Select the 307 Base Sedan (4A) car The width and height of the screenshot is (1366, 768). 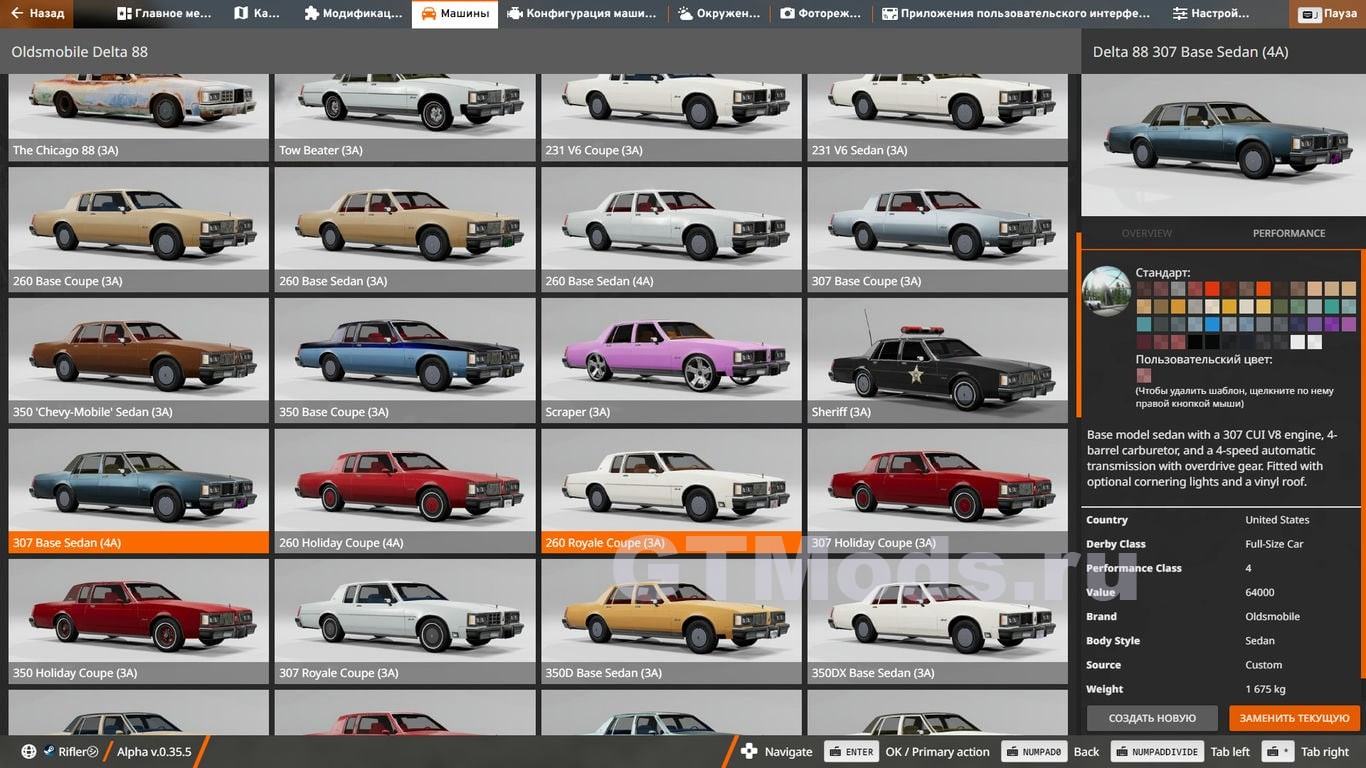139,491
